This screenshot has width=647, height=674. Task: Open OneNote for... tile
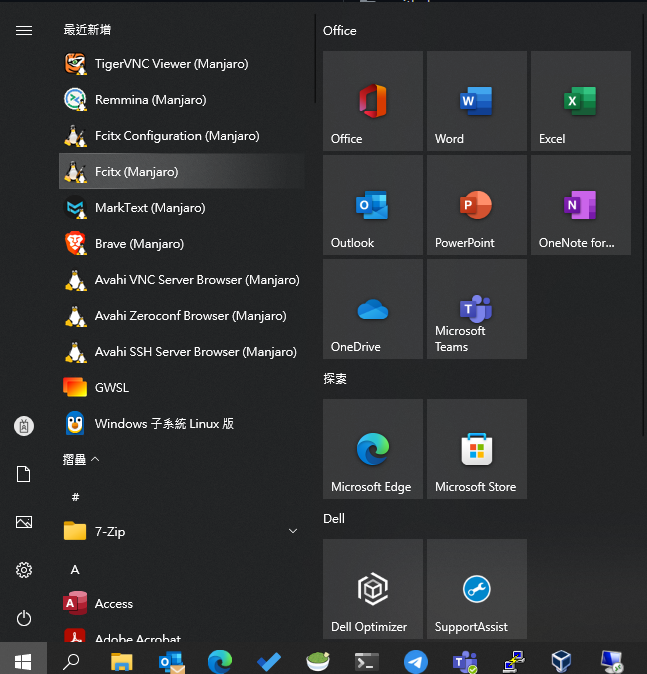coord(581,205)
